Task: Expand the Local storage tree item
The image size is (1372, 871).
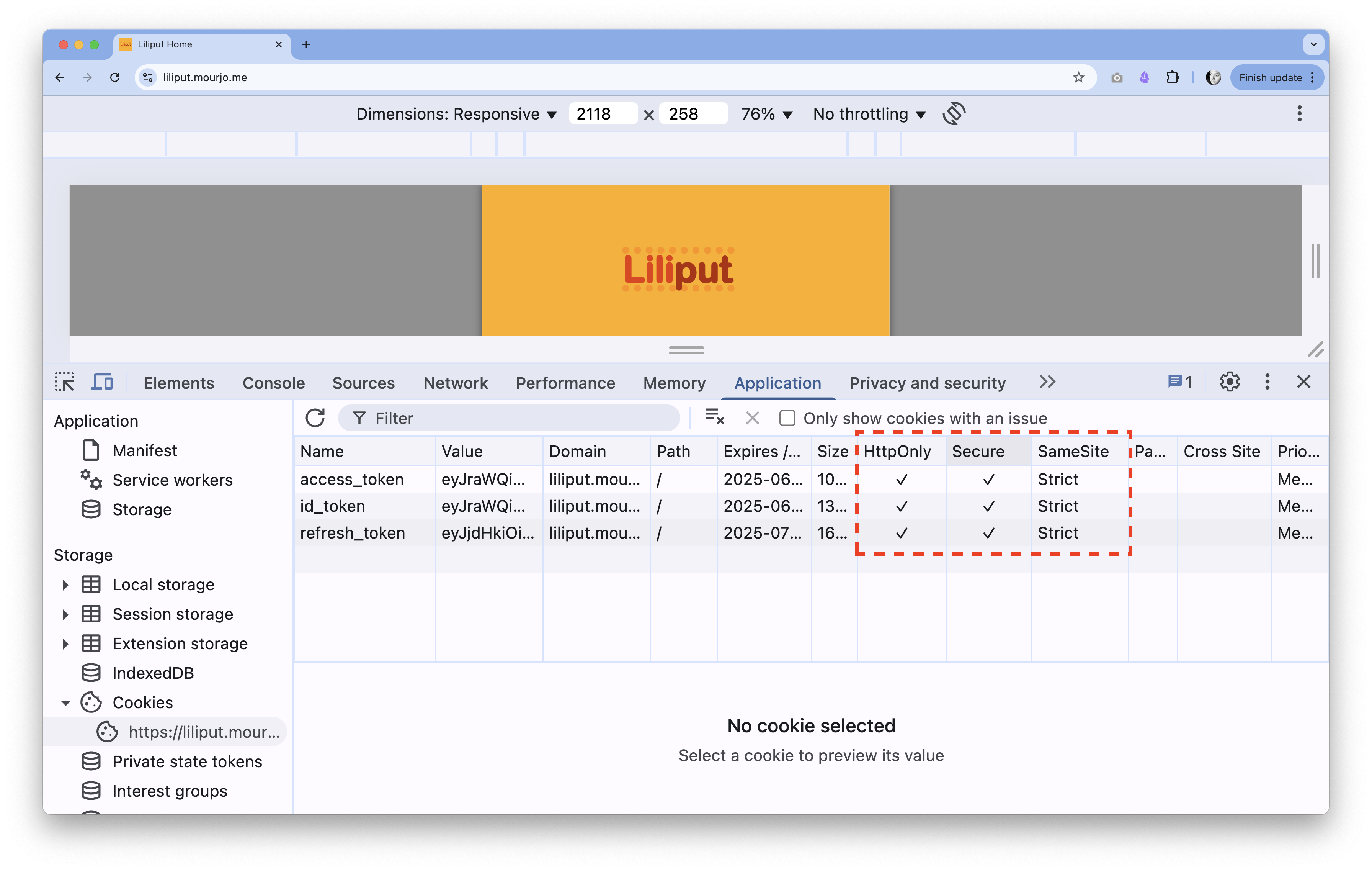Action: click(x=65, y=585)
